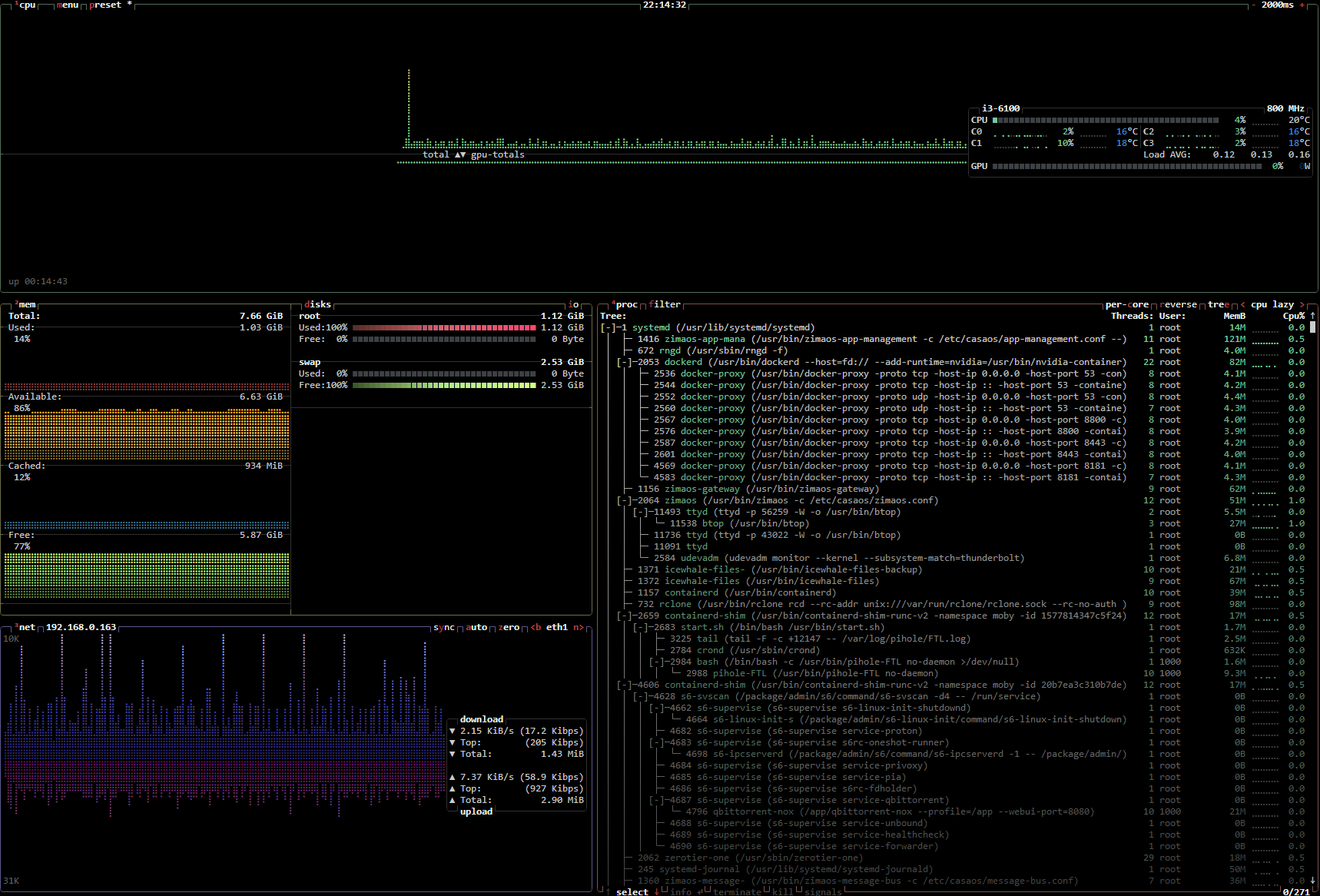Collapse the zimaos process branch

[x=624, y=501]
